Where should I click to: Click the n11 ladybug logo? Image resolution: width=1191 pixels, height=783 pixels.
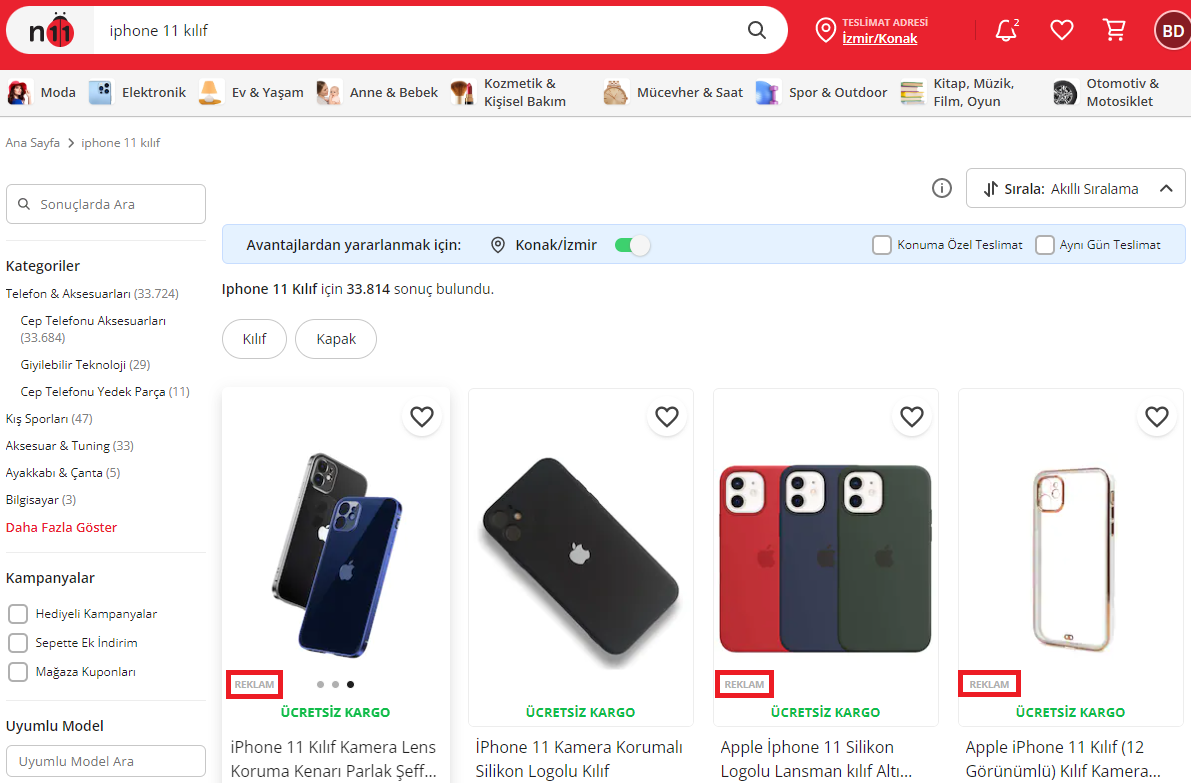point(51,31)
